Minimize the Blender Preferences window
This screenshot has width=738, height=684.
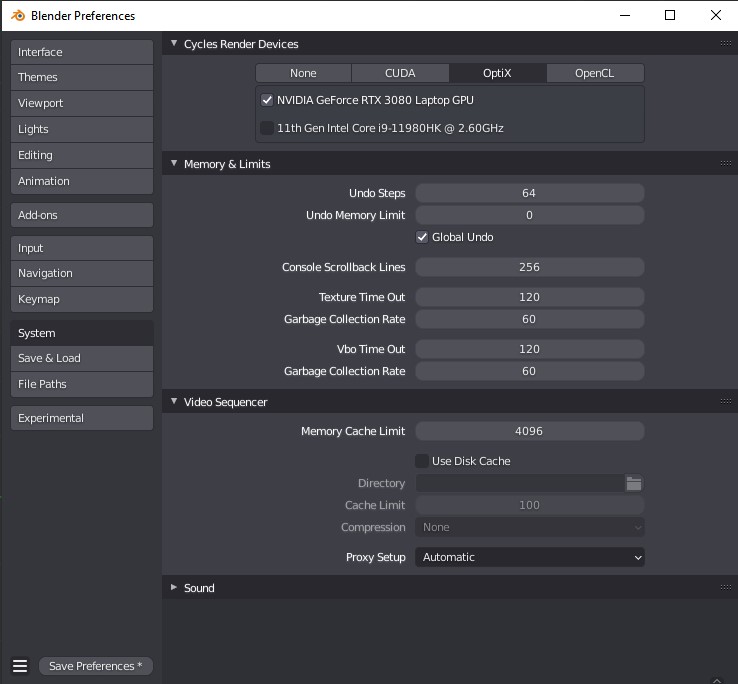[625, 16]
